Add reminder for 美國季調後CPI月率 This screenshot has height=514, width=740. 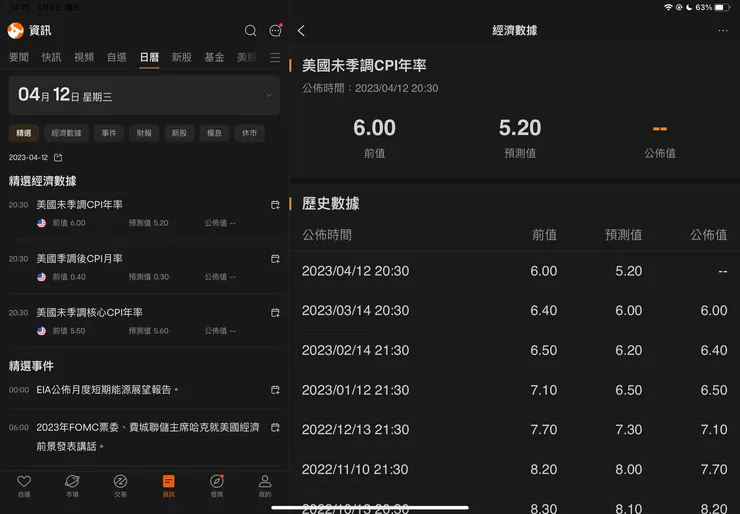pyautogui.click(x=275, y=259)
